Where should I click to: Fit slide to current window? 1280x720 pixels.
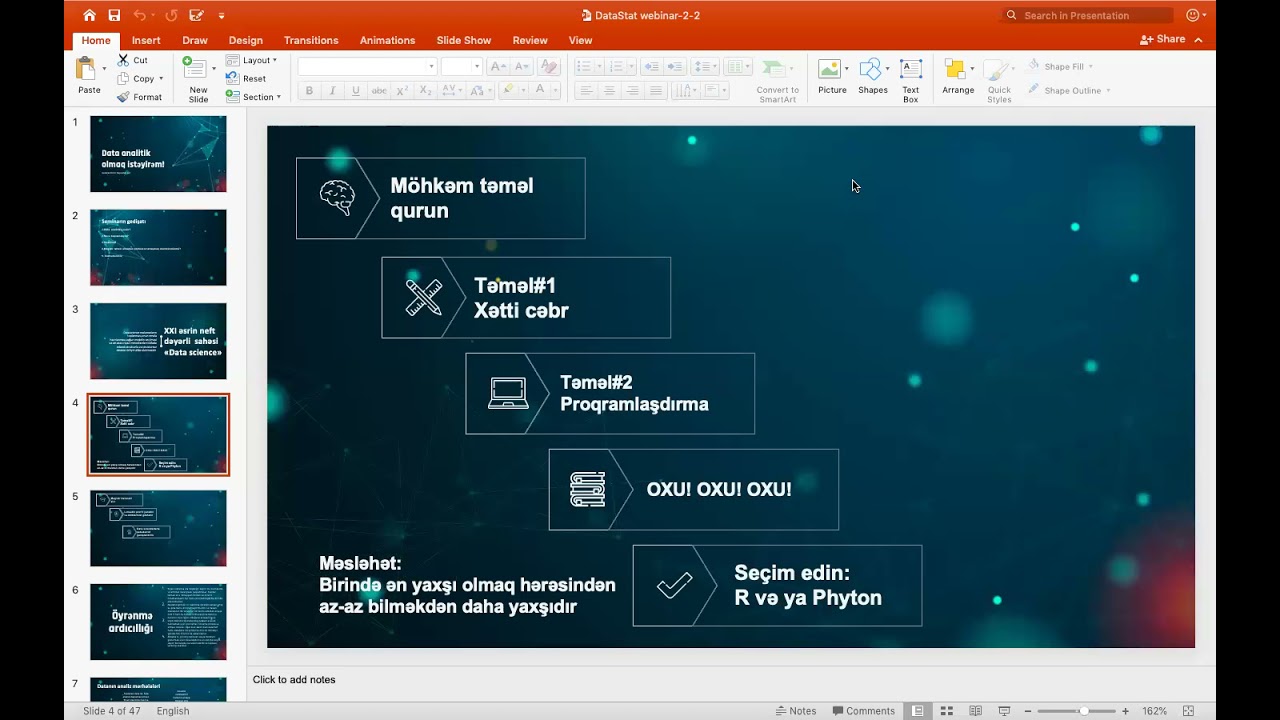click(x=1189, y=711)
